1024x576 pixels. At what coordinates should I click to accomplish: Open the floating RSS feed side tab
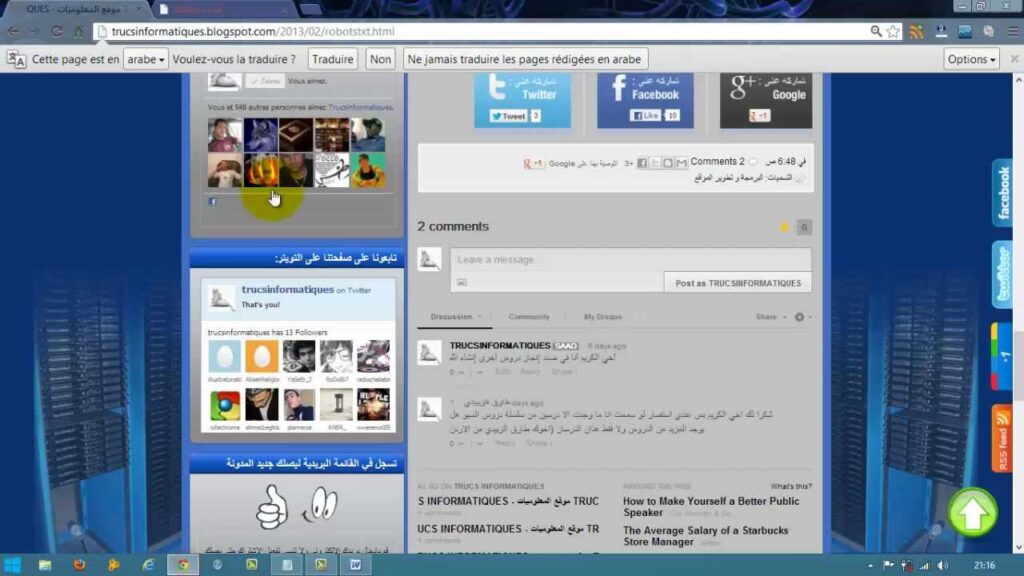[1002, 438]
